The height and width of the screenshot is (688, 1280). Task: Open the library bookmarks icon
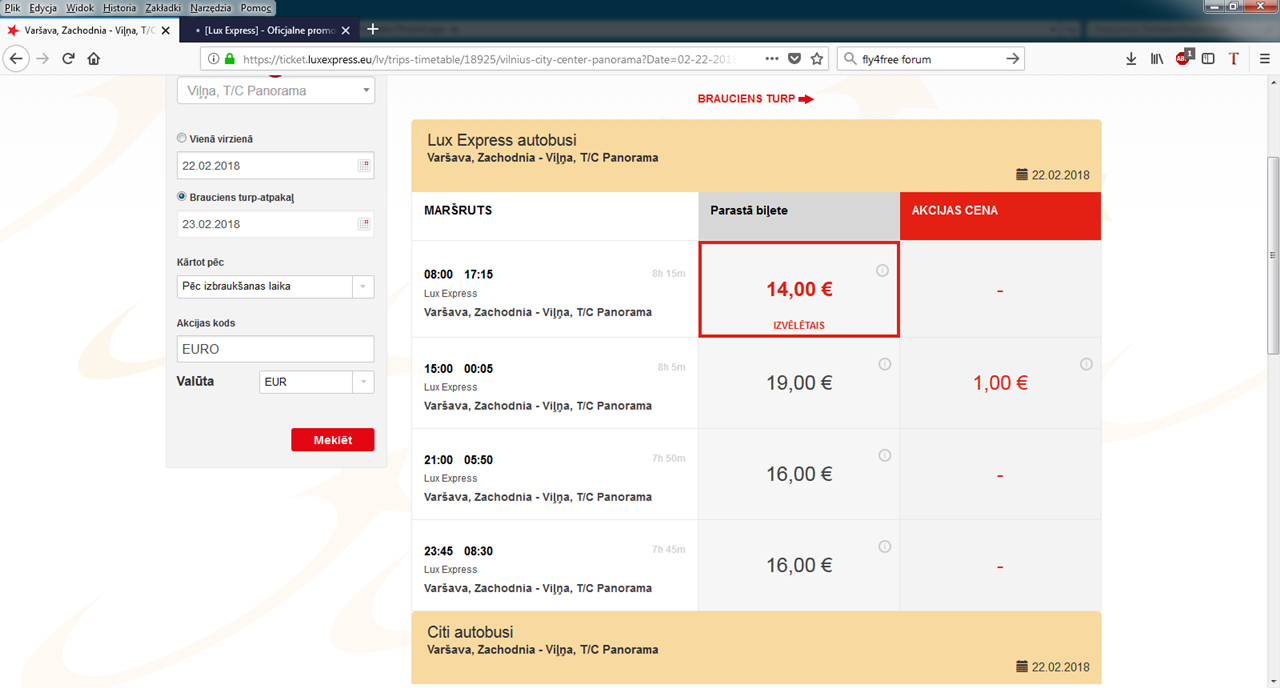(1157, 59)
